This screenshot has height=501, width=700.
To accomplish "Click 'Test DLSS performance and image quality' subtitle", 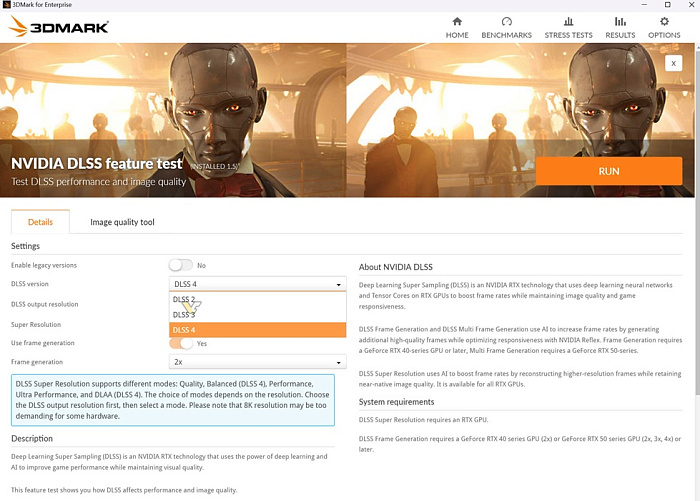I will (98, 182).
